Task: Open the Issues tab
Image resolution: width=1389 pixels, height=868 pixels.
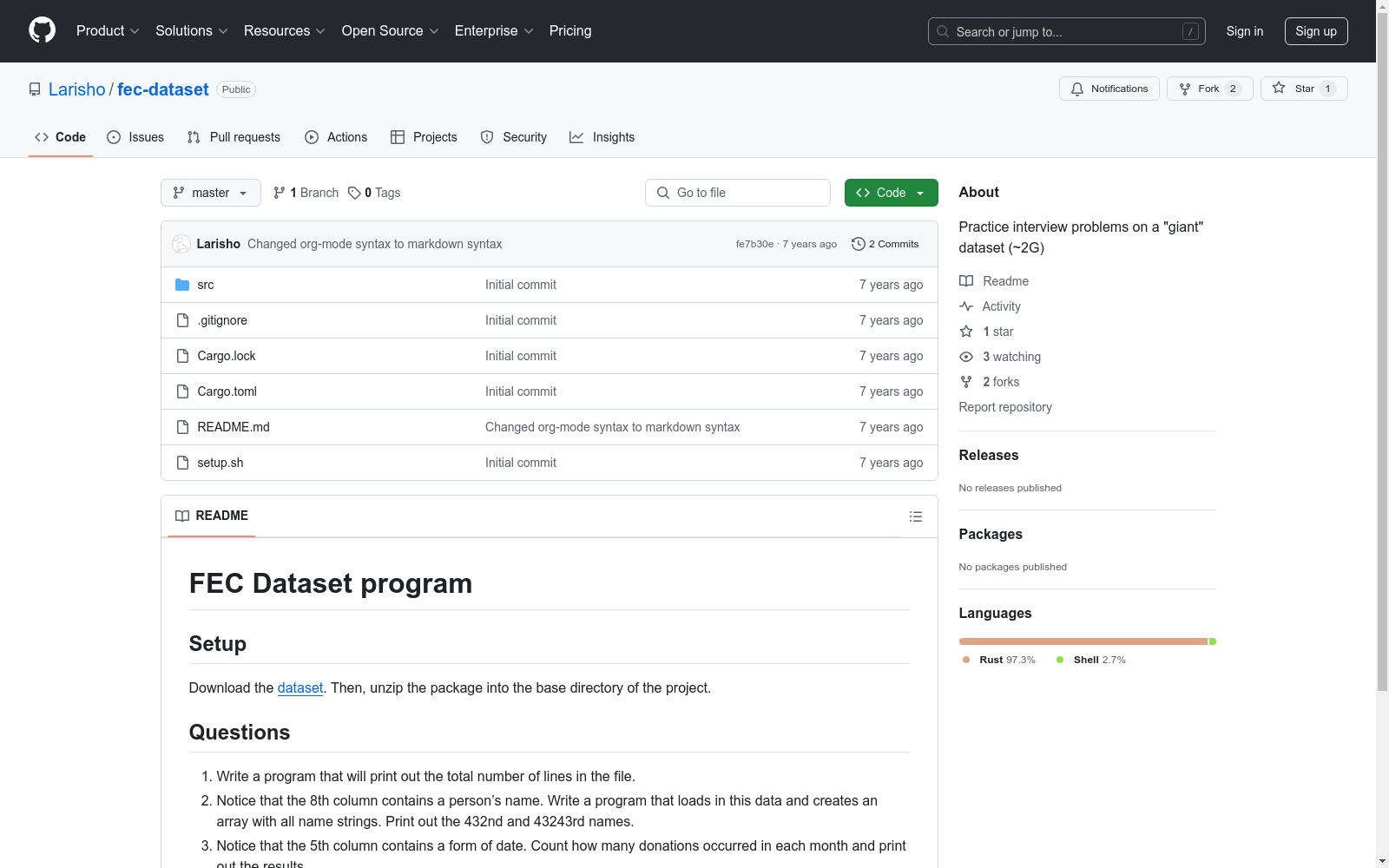Action: (x=135, y=137)
